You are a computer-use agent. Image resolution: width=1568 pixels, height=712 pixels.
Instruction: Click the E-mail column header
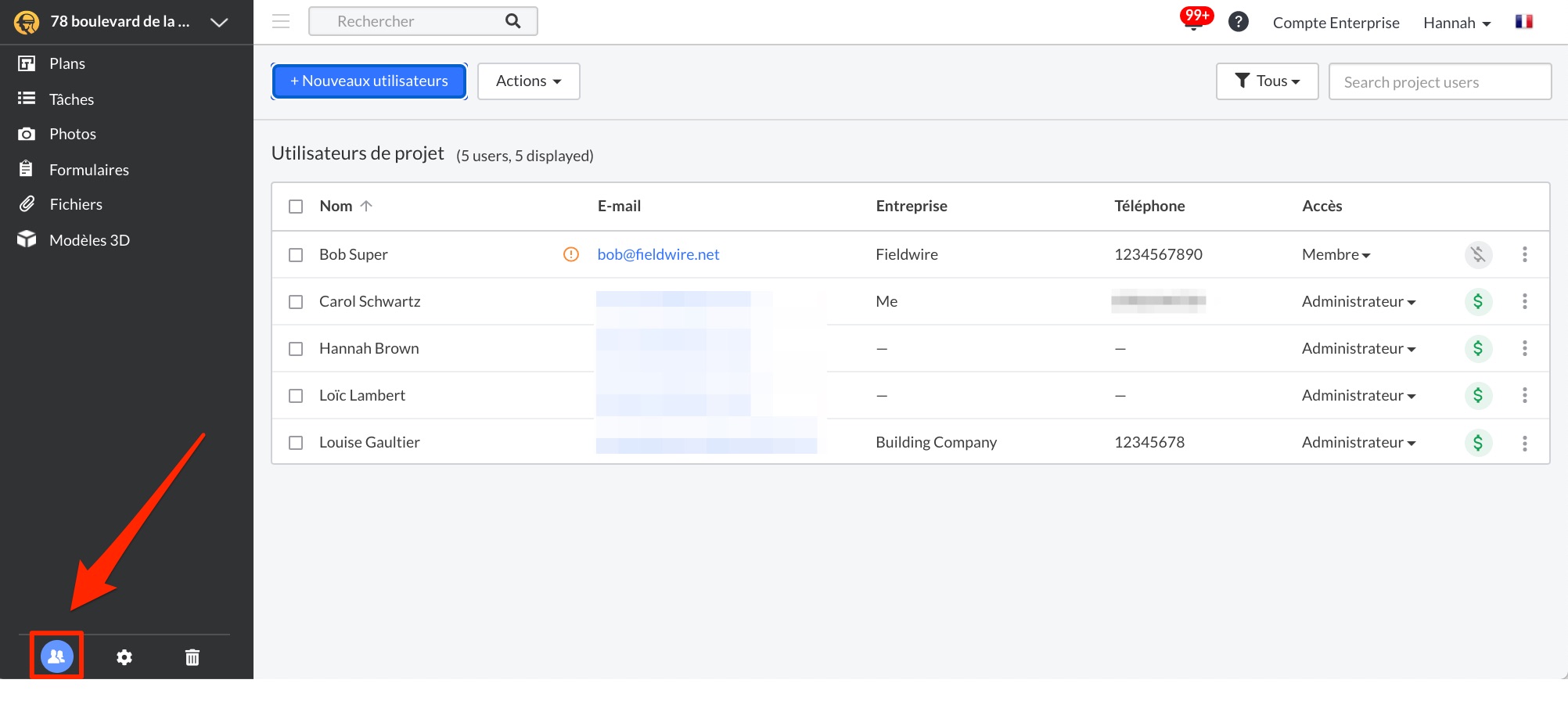[619, 206]
